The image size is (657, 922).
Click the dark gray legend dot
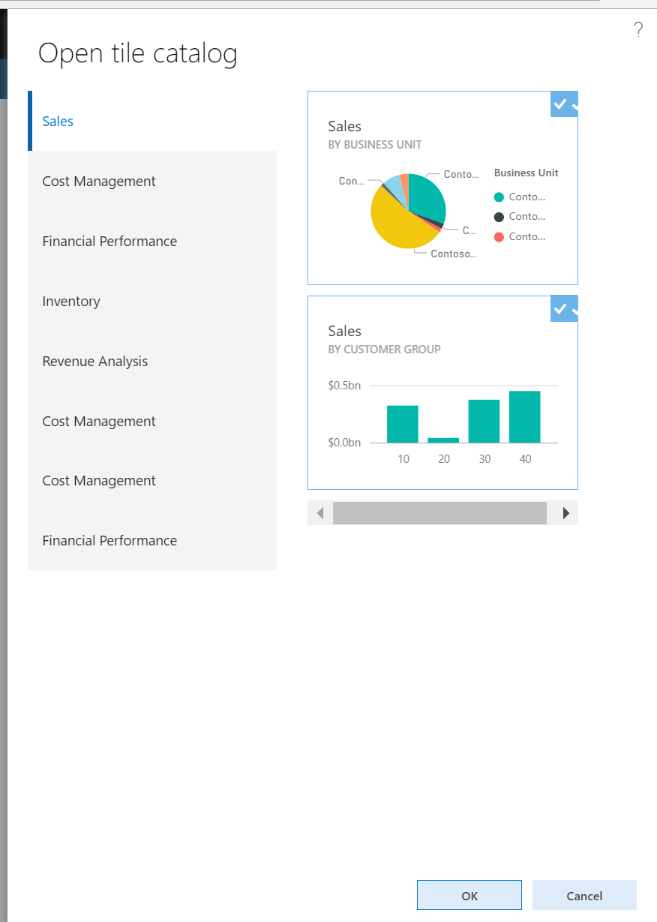(499, 217)
